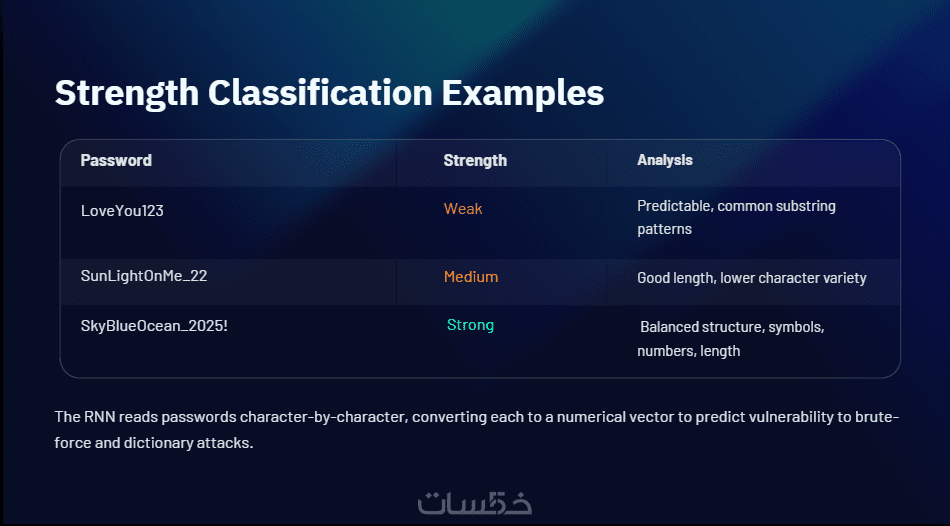Click the 'Predictable, common substring patterns' analysis

click(x=735, y=217)
